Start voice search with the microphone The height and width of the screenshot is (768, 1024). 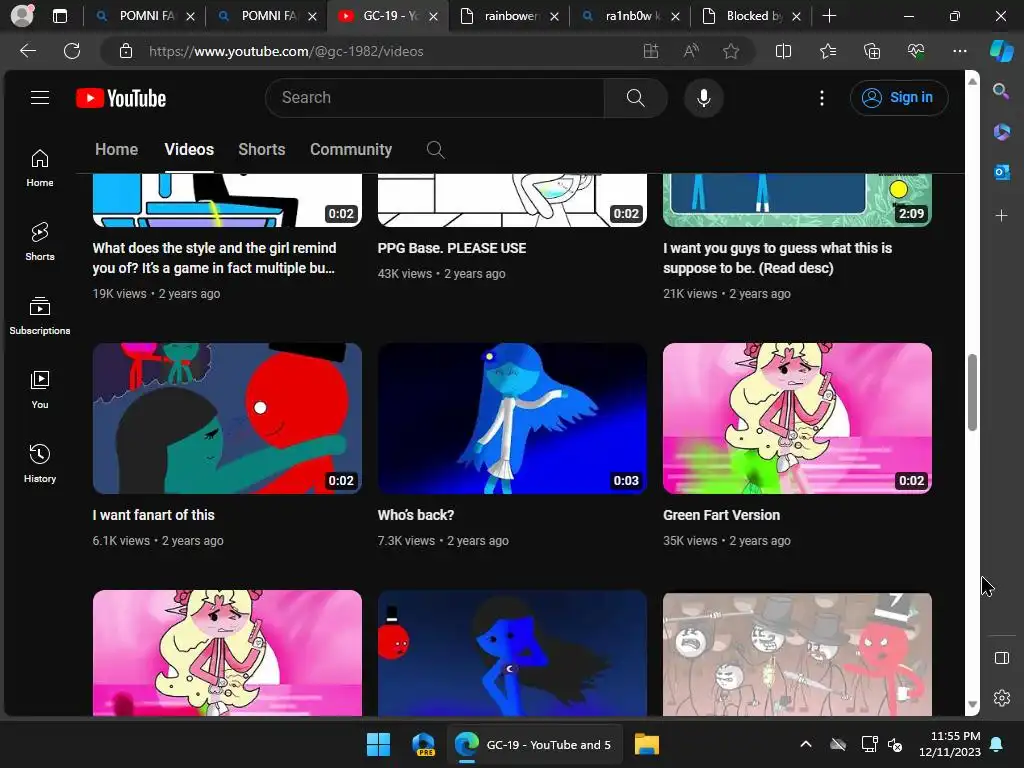click(x=703, y=98)
